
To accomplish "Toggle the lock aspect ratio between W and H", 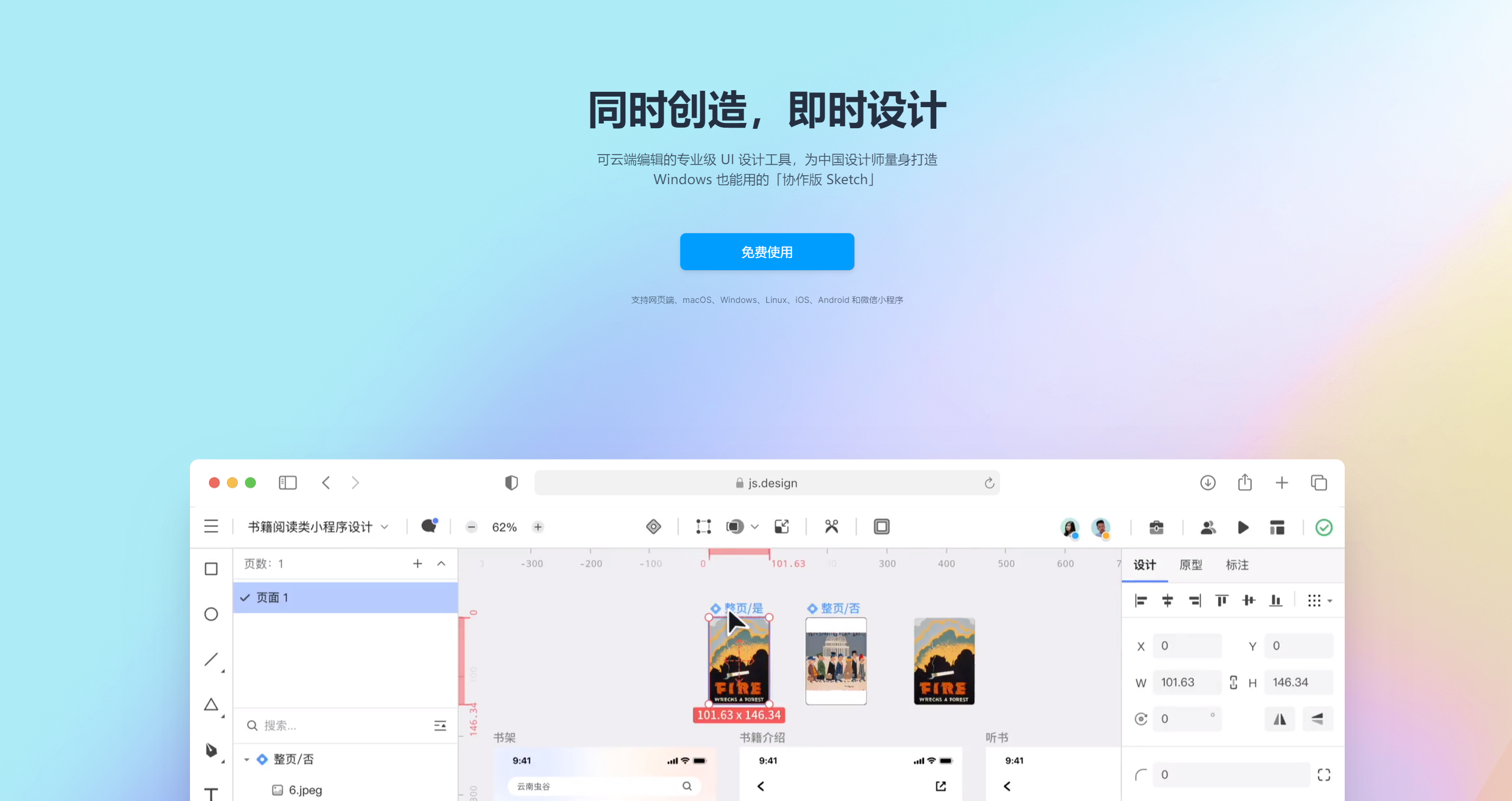I will (x=1233, y=682).
